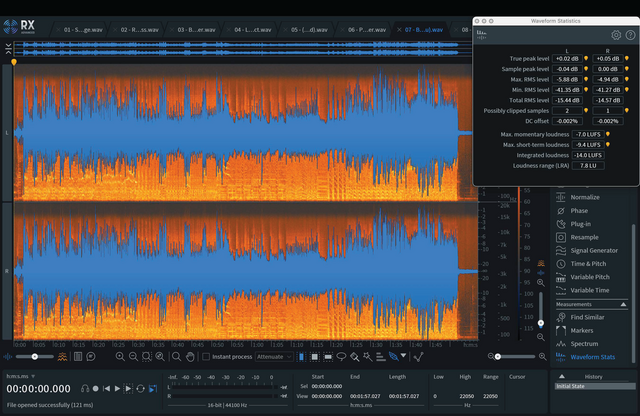Click the Initial State history entry
This screenshot has width=640, height=416.
click(595, 386)
